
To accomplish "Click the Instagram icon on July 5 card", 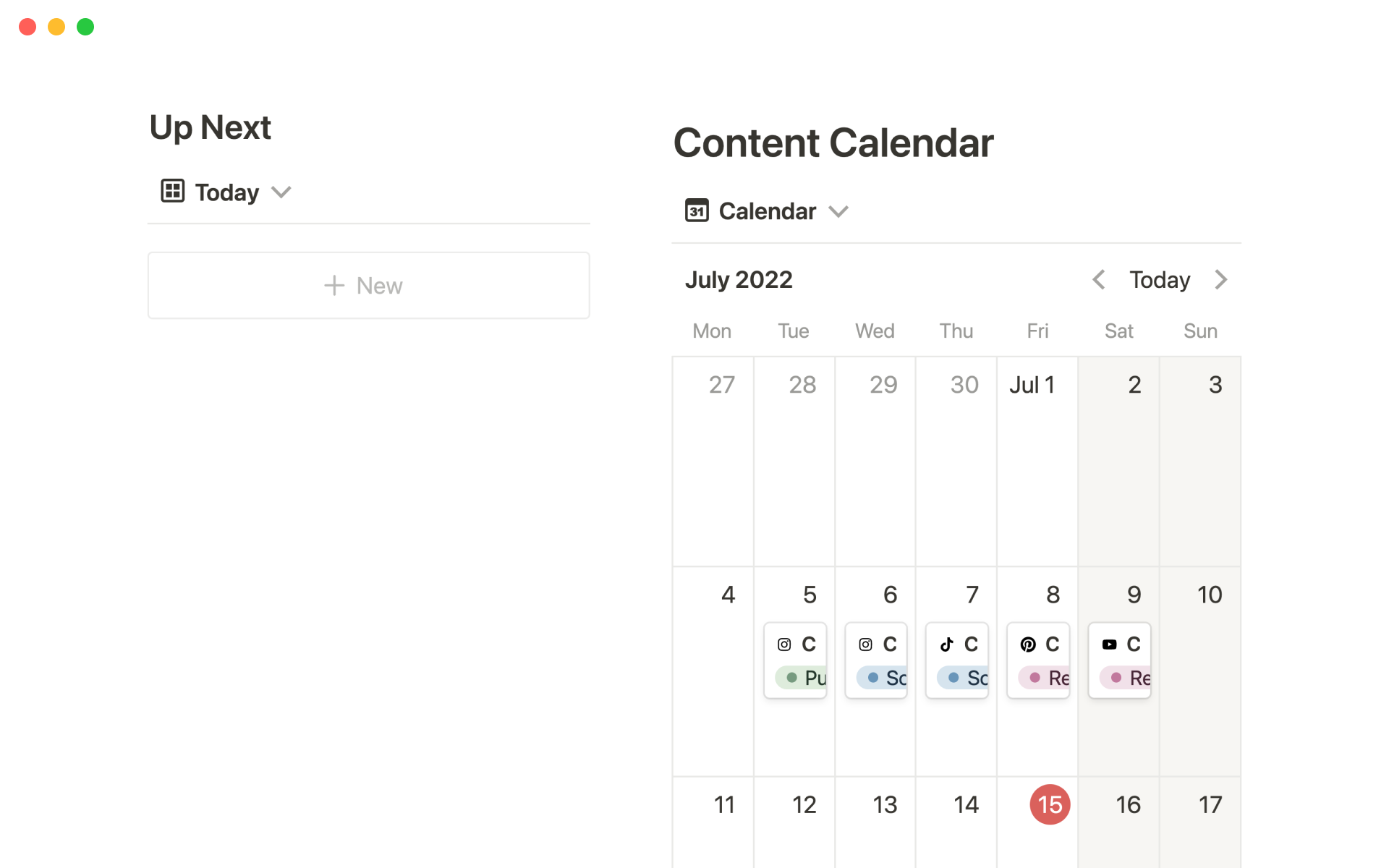I will tap(784, 644).
